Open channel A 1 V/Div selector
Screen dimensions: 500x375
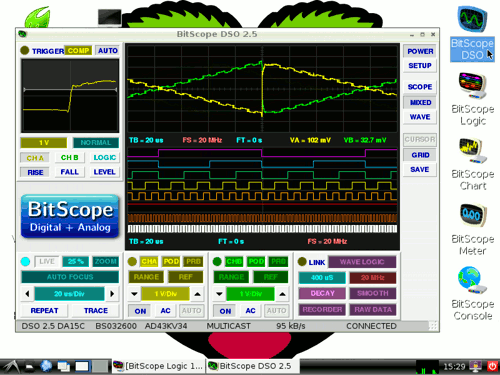click(x=165, y=294)
